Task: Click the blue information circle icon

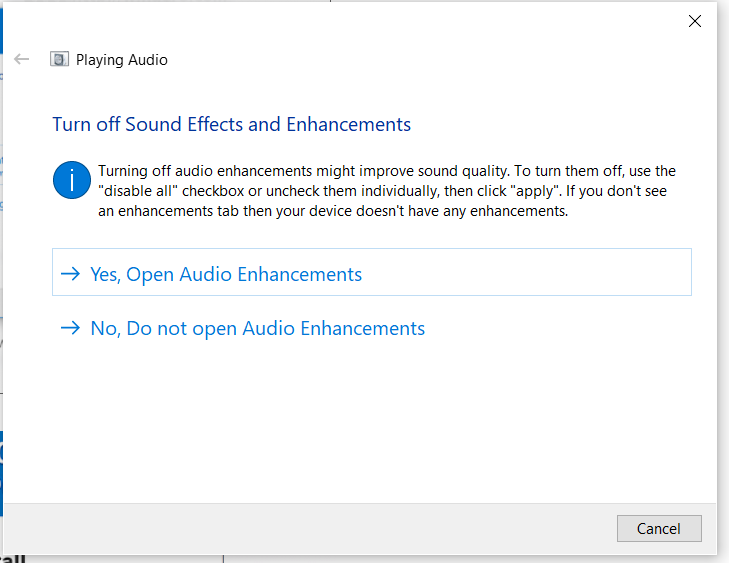Action: click(72, 180)
